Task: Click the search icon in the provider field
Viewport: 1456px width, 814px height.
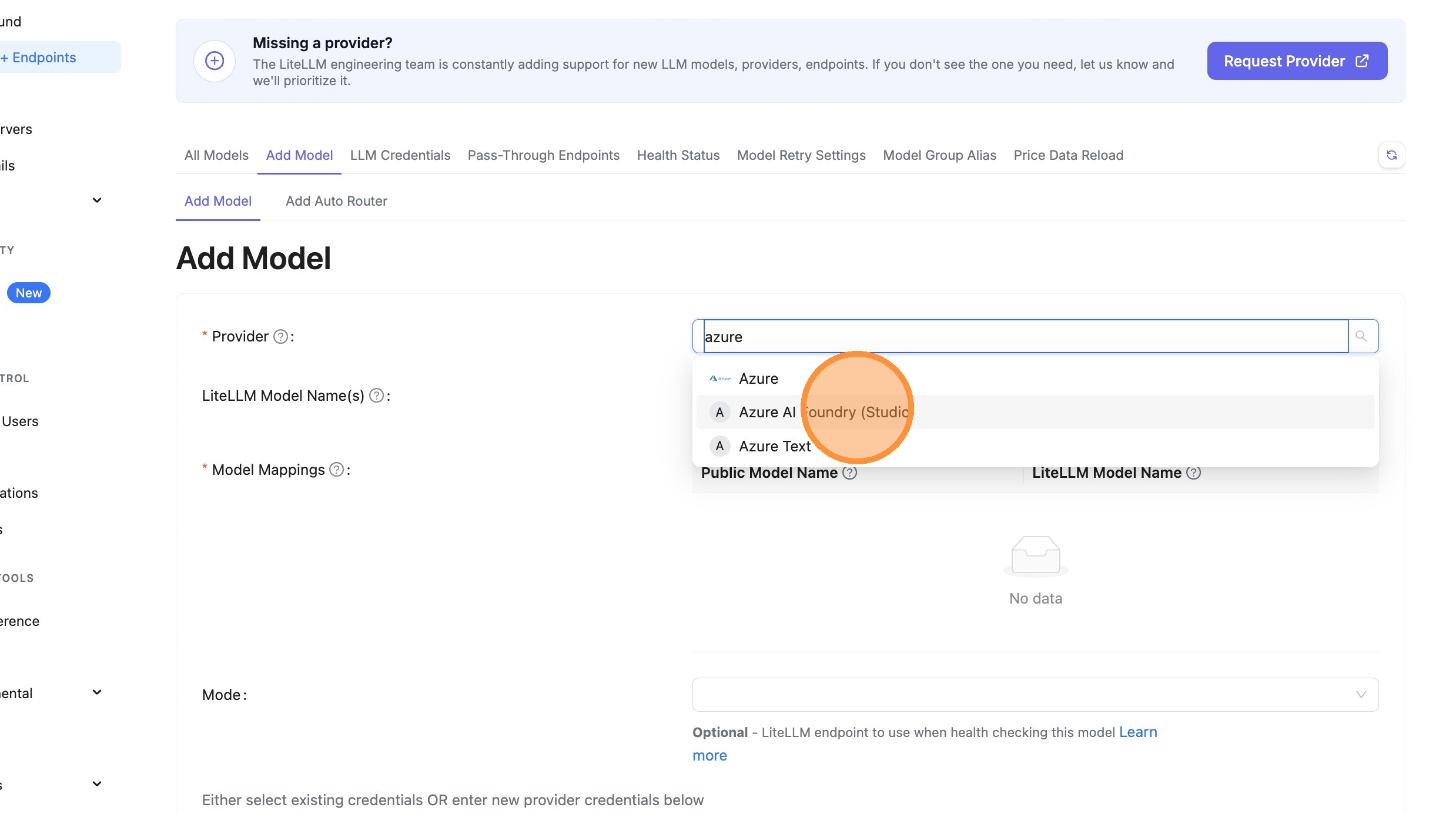Action: (1363, 336)
